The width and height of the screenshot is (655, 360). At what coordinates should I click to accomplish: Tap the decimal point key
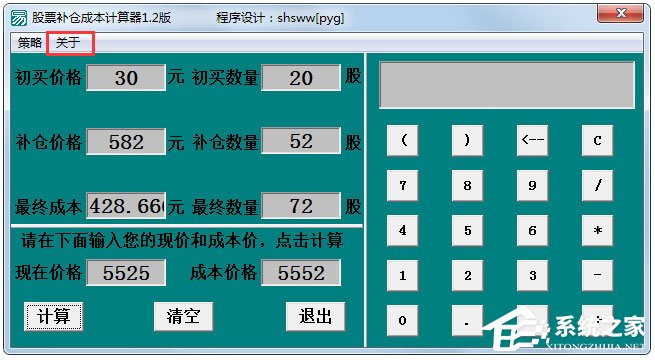click(467, 321)
